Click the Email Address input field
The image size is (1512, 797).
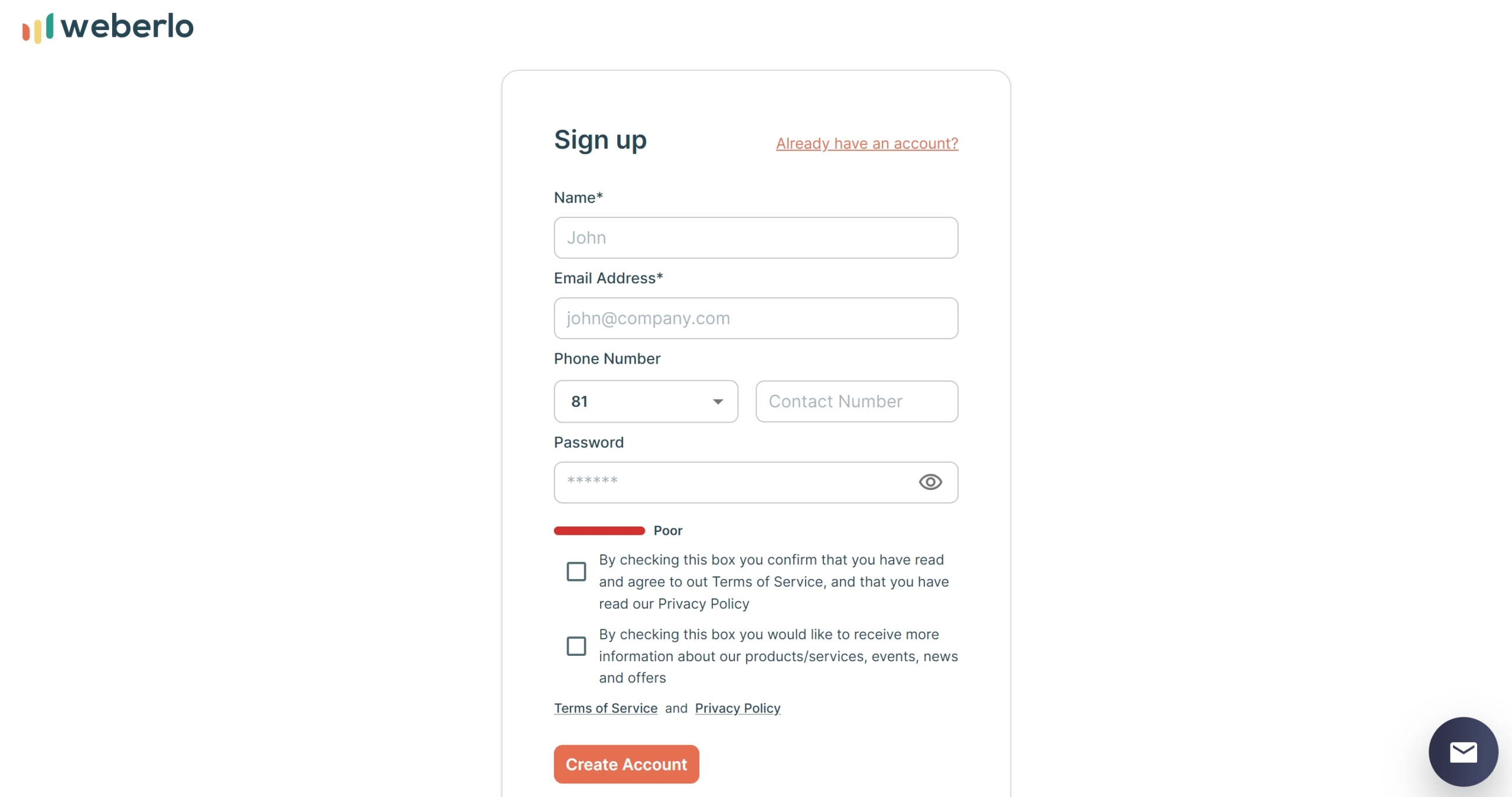click(756, 318)
